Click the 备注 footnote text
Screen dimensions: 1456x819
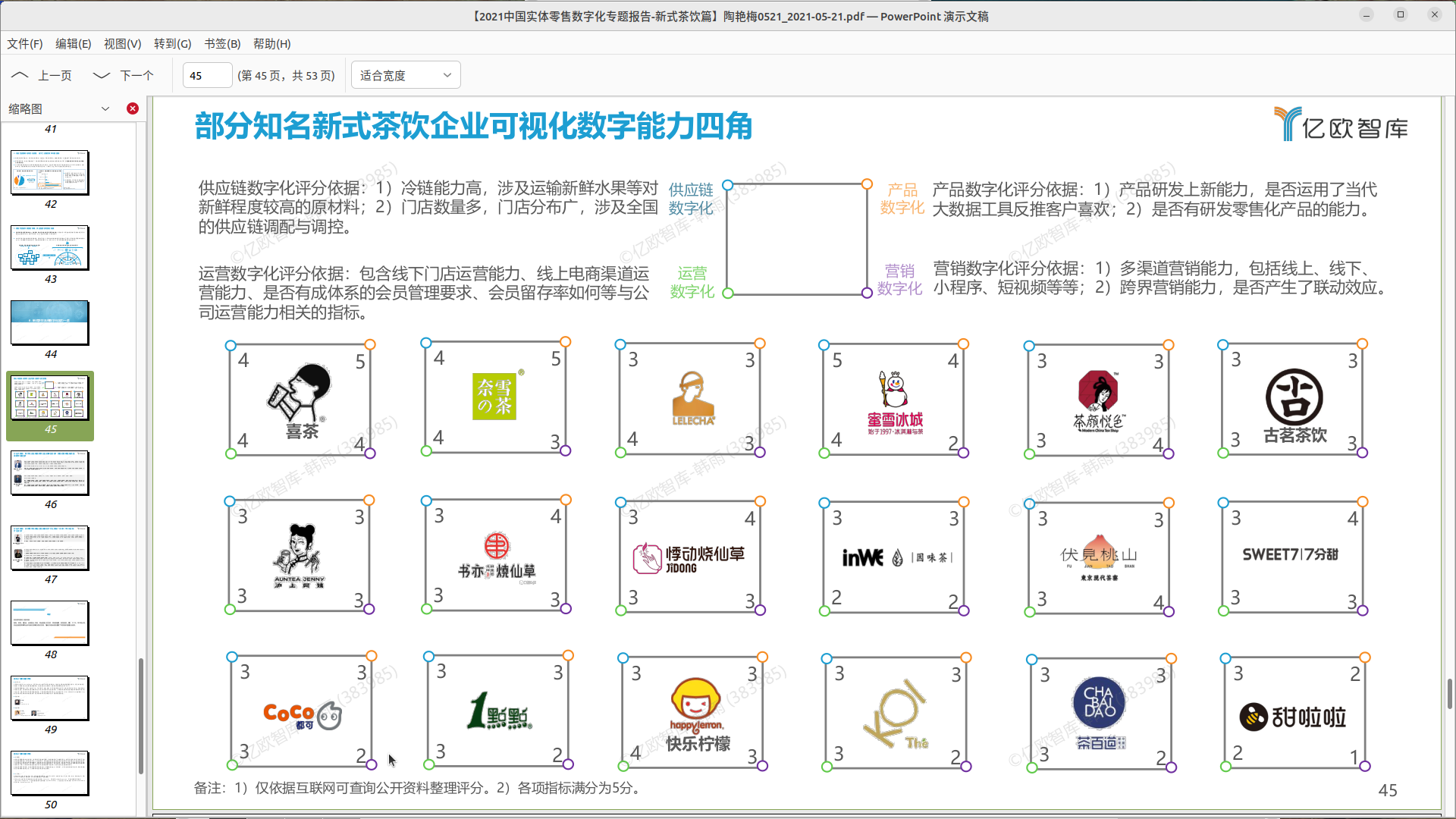418,788
